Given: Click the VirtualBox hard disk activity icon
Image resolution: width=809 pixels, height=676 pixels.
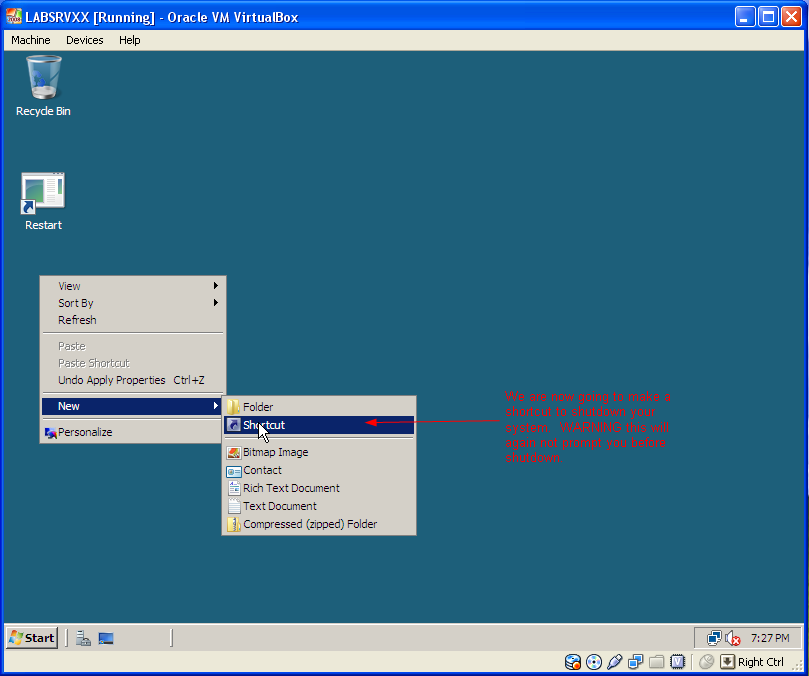Looking at the screenshot, I should coord(573,662).
